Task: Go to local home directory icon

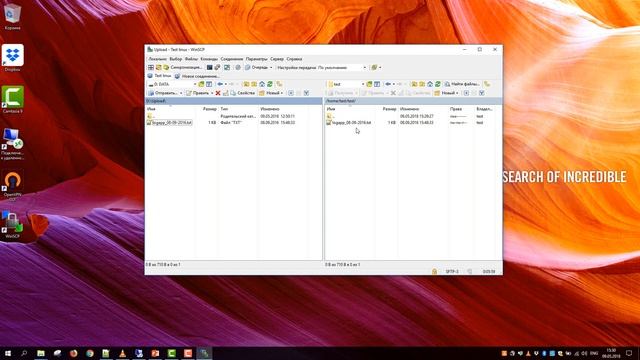Action: pyautogui.click(x=262, y=84)
